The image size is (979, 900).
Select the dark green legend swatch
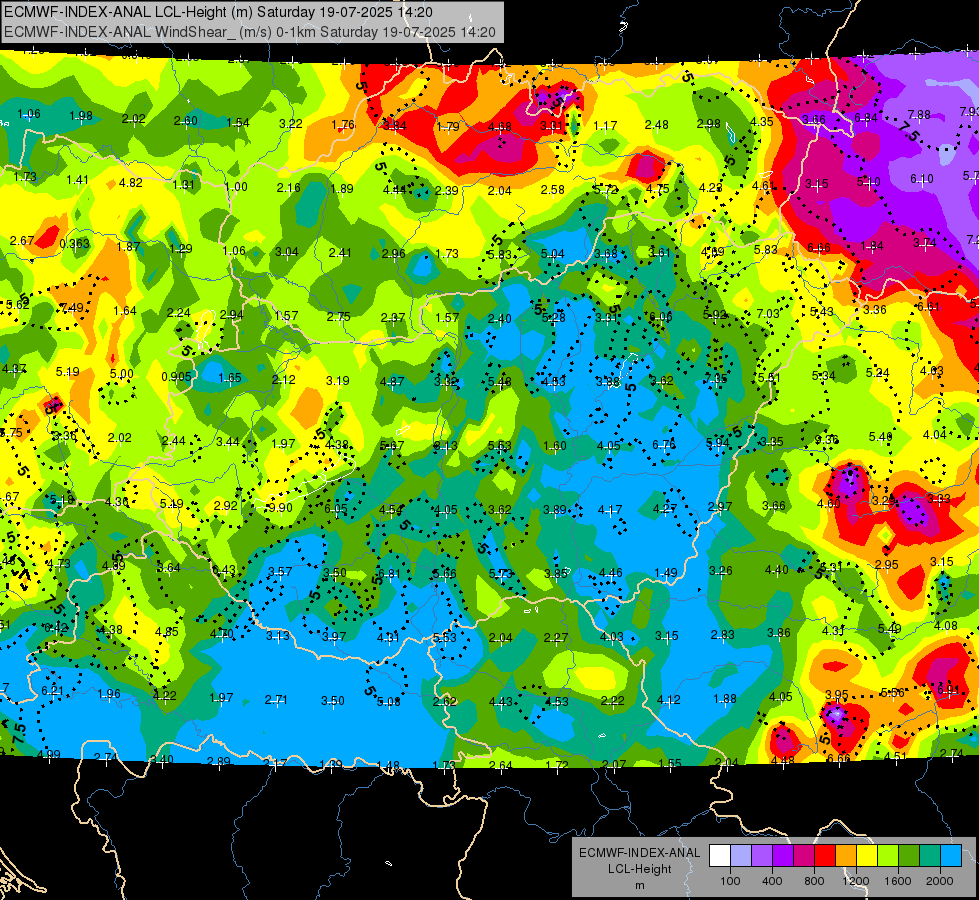tap(909, 856)
